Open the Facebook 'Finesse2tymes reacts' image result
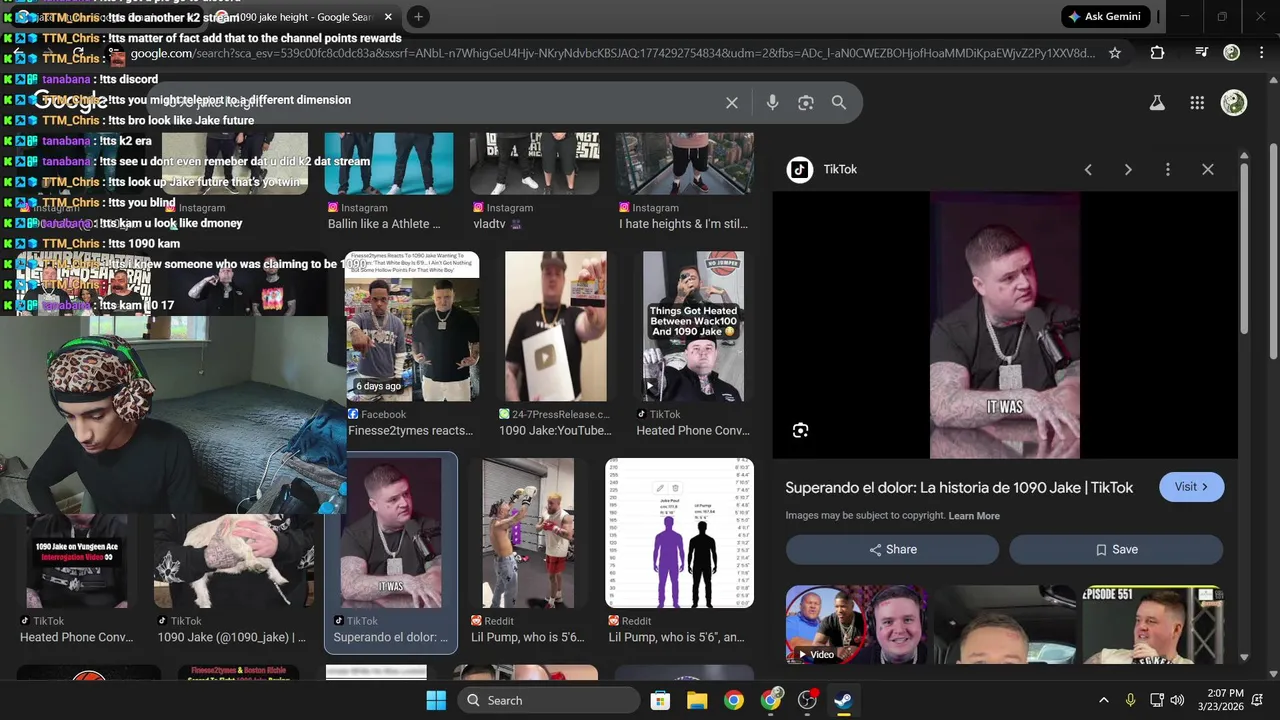 (x=412, y=326)
